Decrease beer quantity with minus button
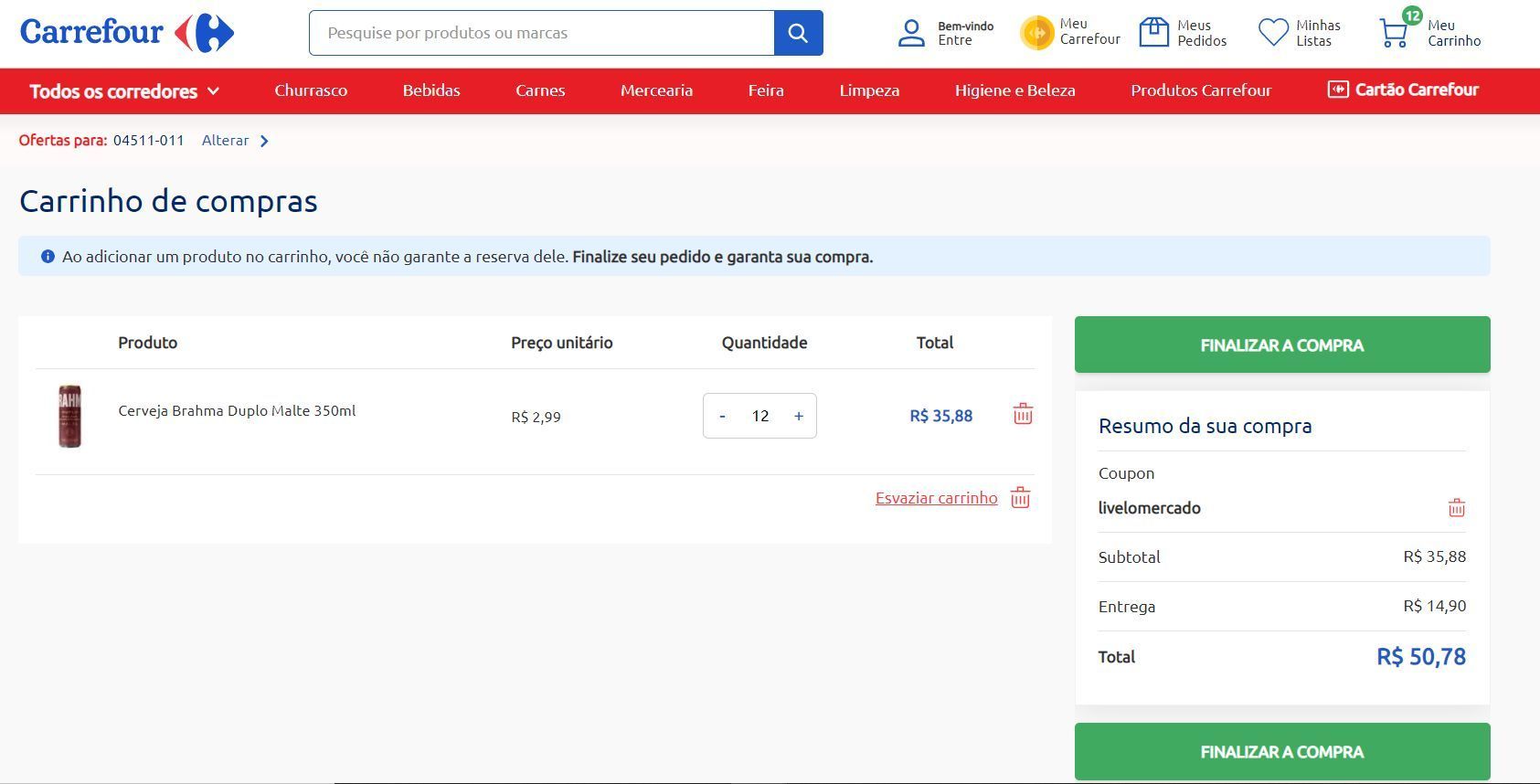1540x784 pixels. tap(722, 416)
